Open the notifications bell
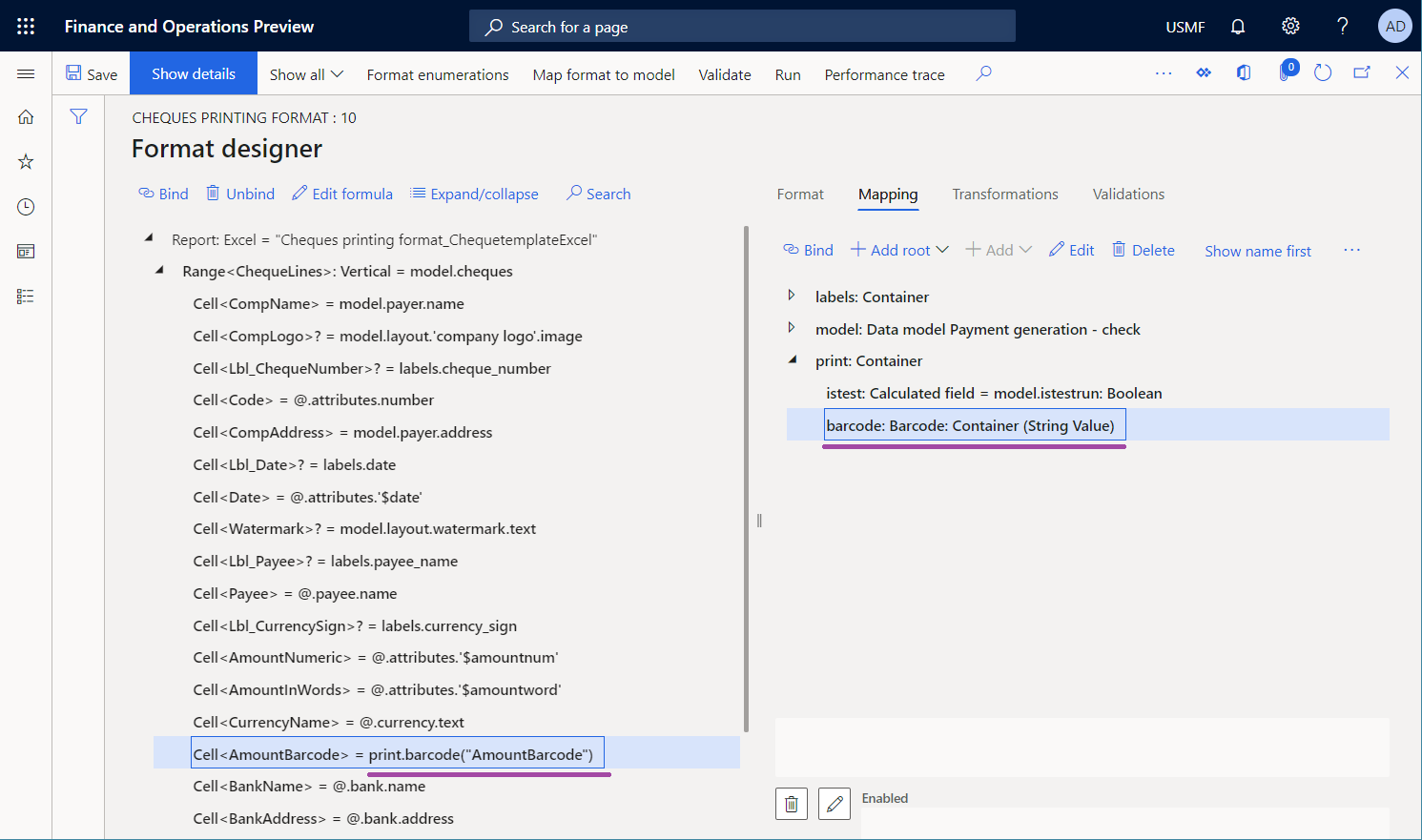The image size is (1422, 840). point(1238,27)
